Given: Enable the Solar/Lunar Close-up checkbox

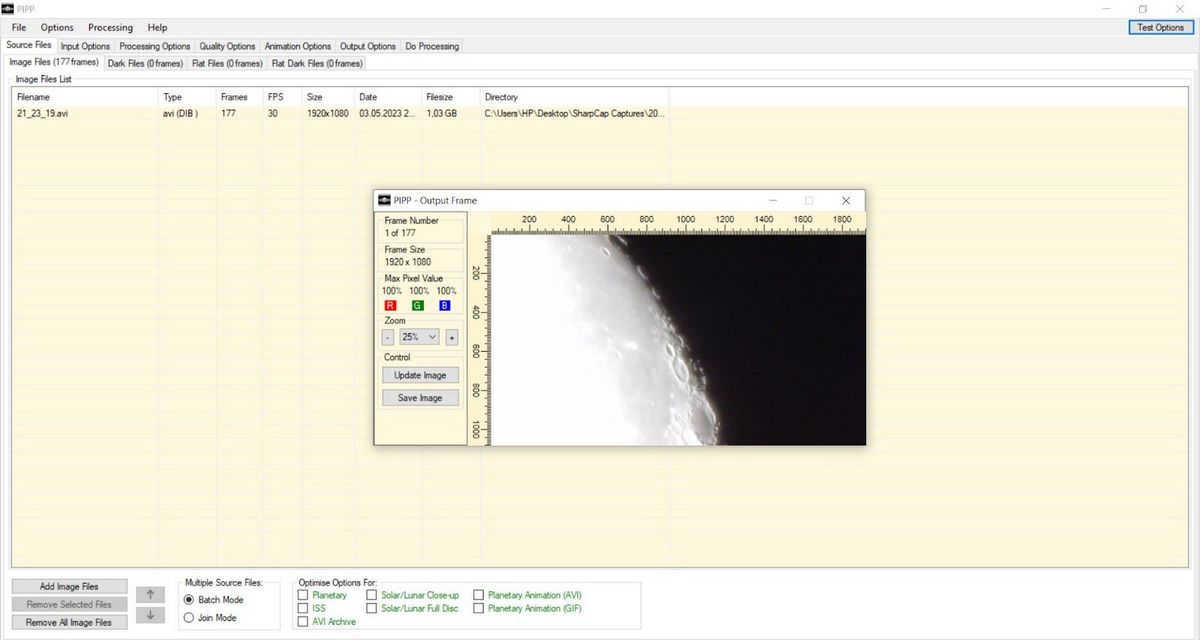Looking at the screenshot, I should point(372,595).
